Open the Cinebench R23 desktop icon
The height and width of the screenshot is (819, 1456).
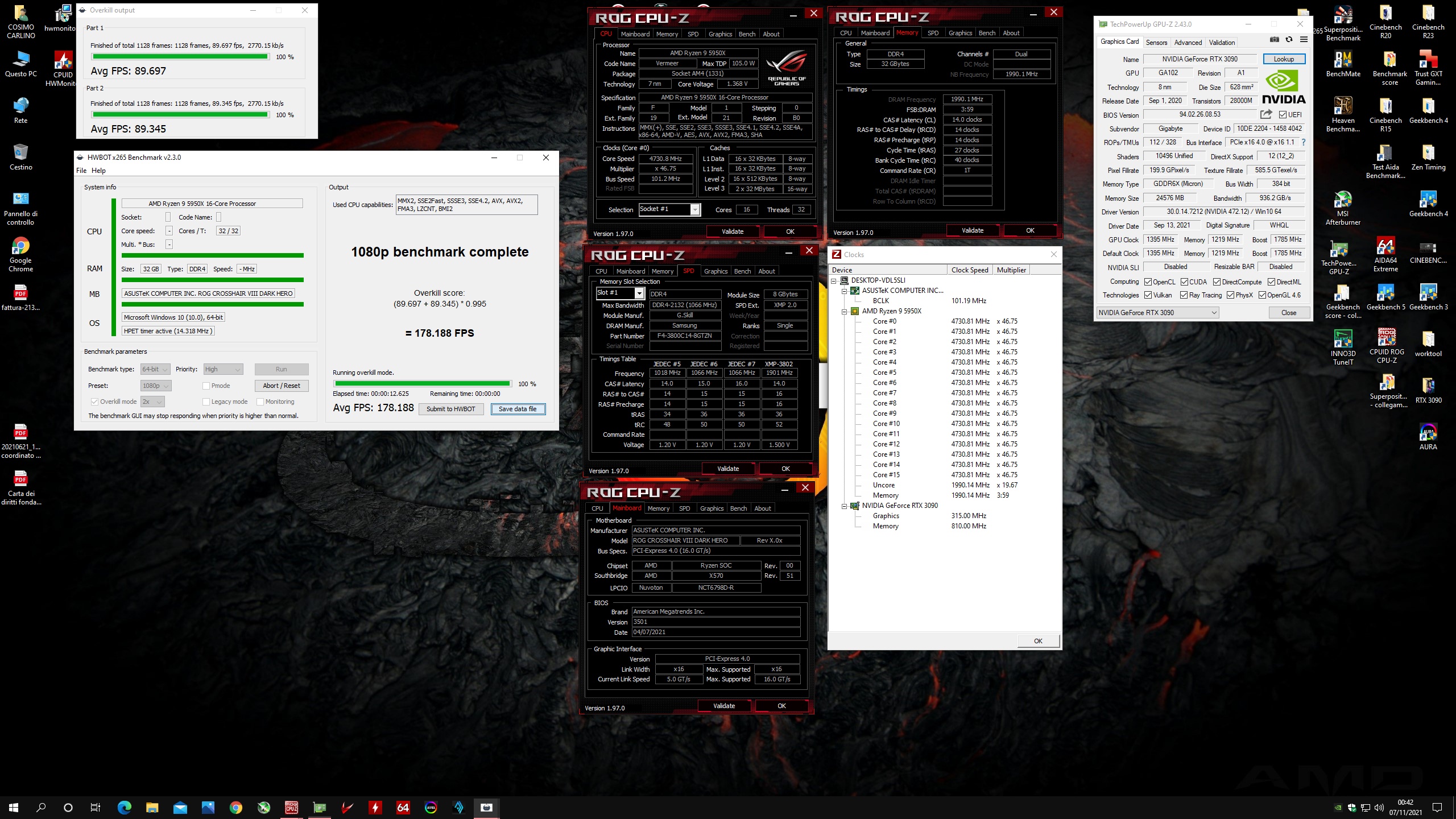[x=1428, y=23]
